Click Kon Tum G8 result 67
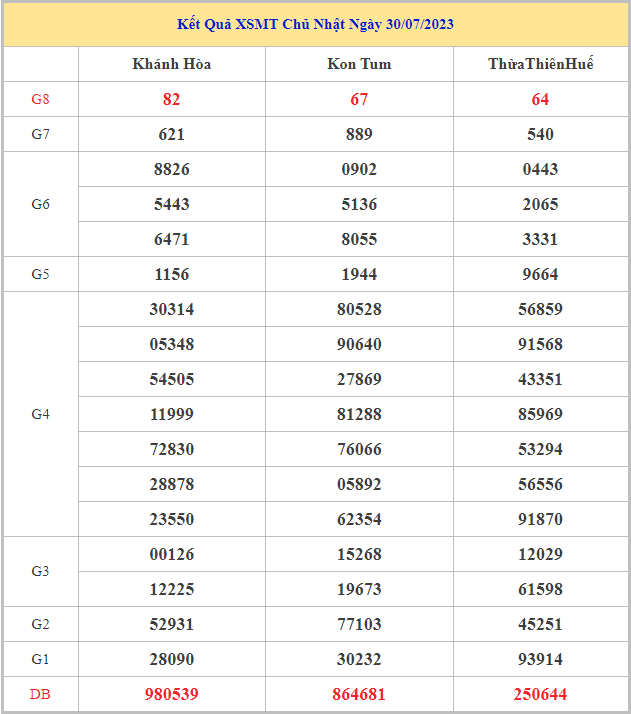Screen dimensions: 631x714 pos(359,99)
